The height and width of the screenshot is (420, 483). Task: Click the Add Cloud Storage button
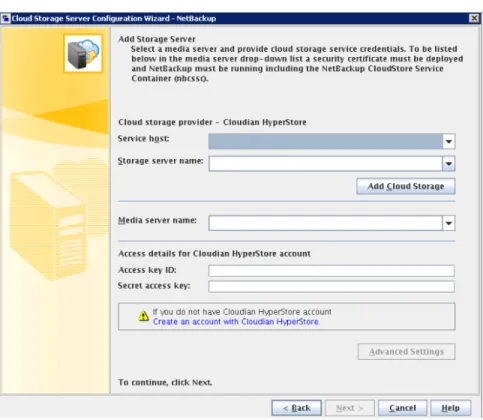tap(406, 186)
